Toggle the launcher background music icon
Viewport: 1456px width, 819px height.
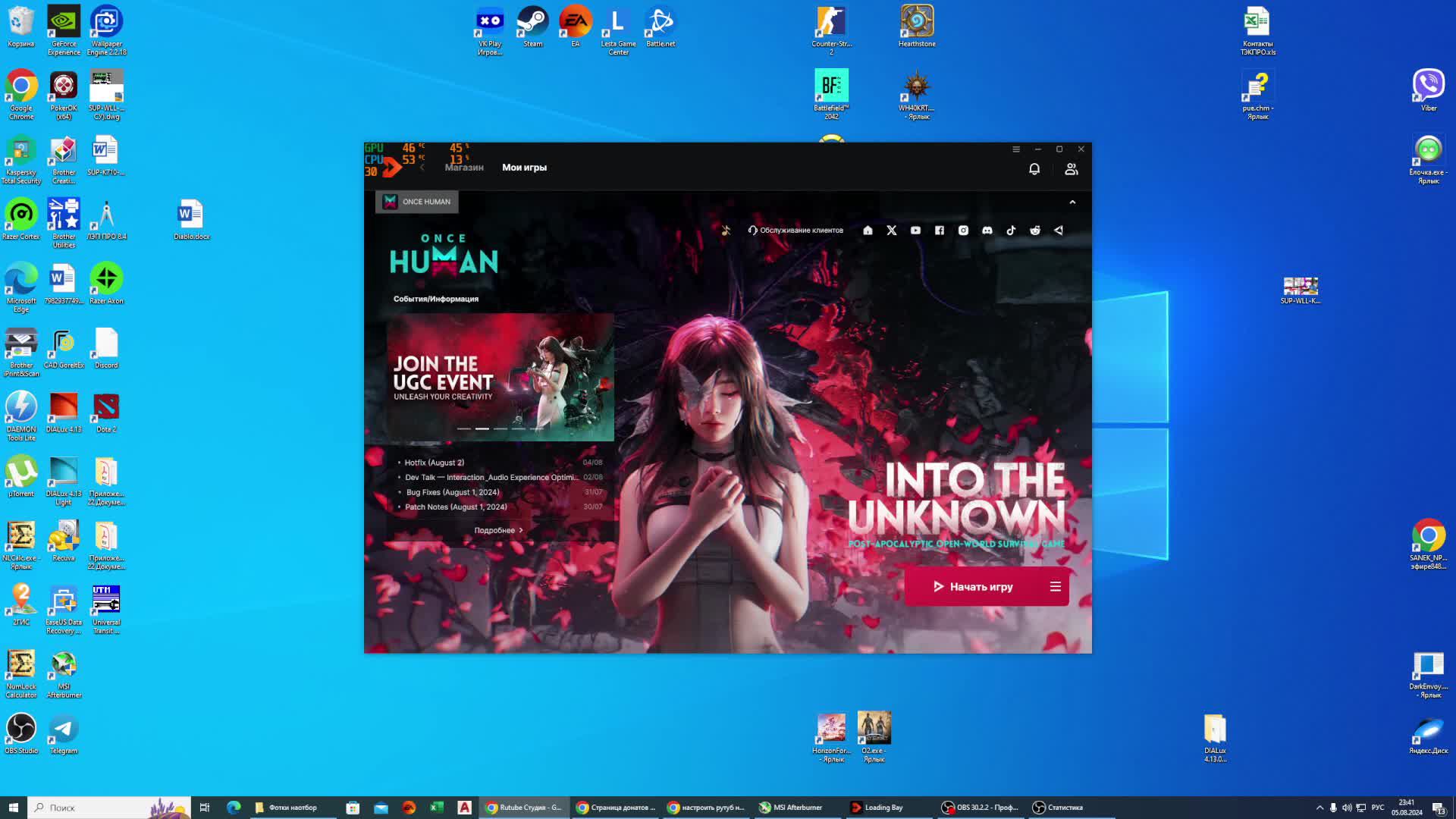pyautogui.click(x=726, y=231)
